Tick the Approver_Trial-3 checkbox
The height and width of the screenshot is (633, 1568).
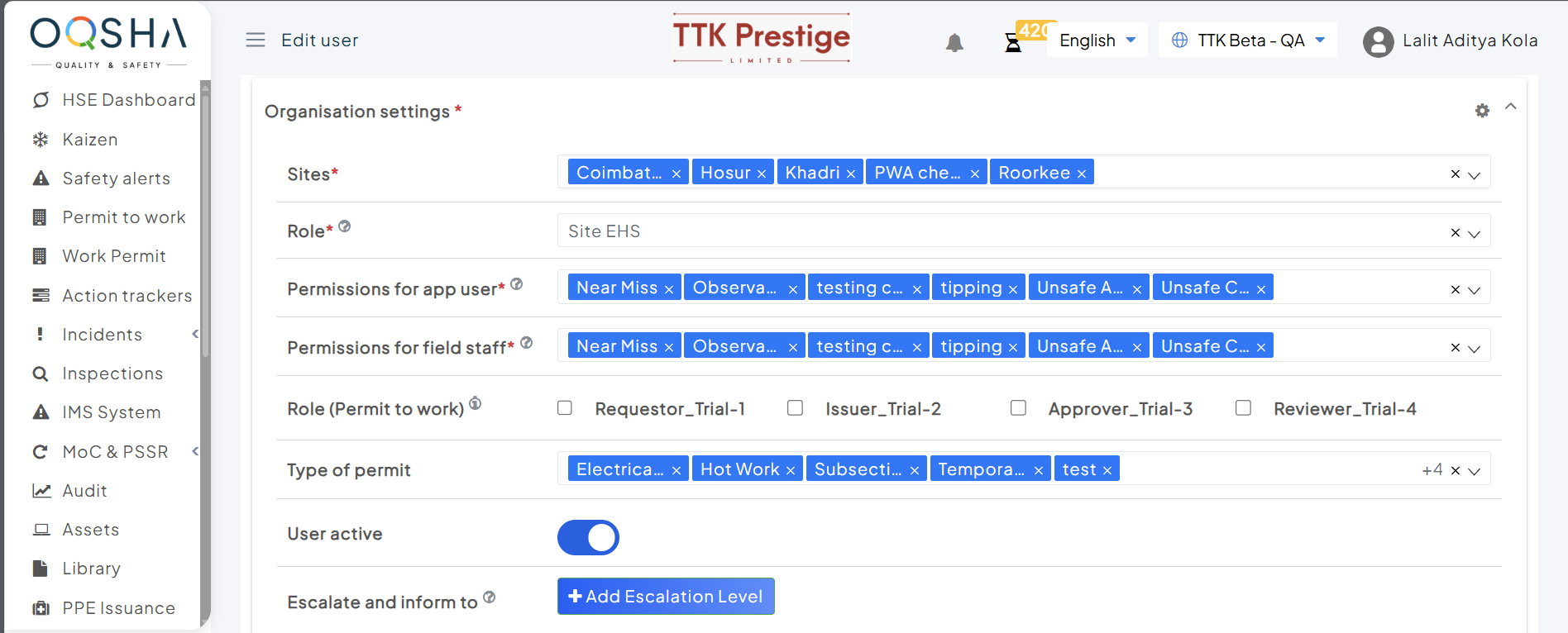[1018, 408]
